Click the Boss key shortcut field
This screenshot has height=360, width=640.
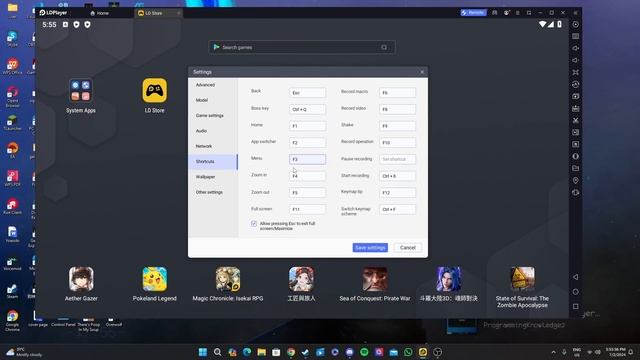pyautogui.click(x=307, y=109)
